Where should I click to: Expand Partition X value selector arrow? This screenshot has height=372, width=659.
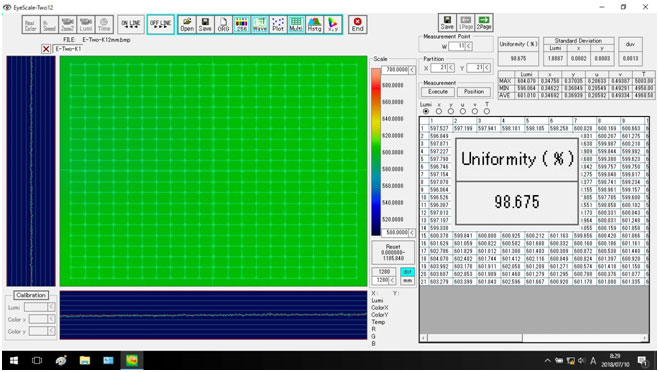click(x=451, y=68)
